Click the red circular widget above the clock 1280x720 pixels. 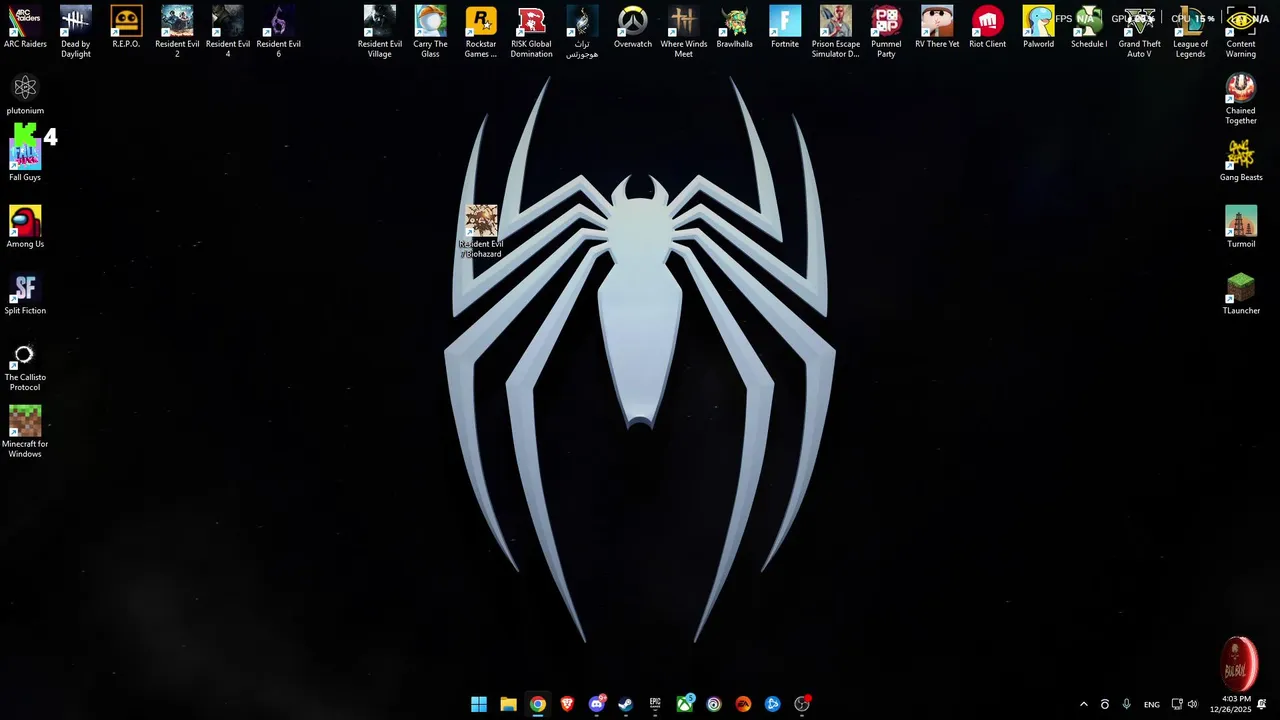(1239, 663)
